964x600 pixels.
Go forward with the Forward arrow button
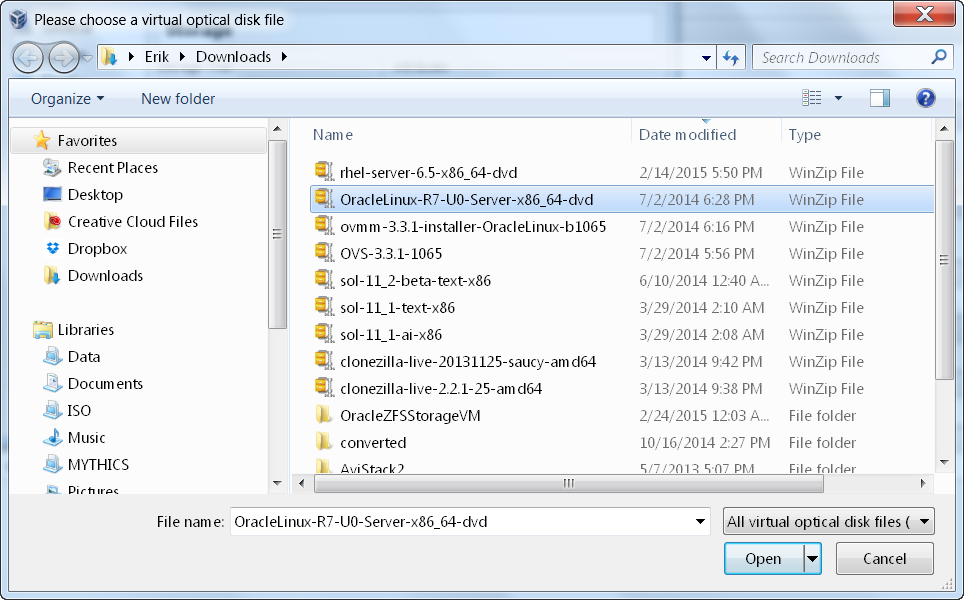pyautogui.click(x=64, y=58)
